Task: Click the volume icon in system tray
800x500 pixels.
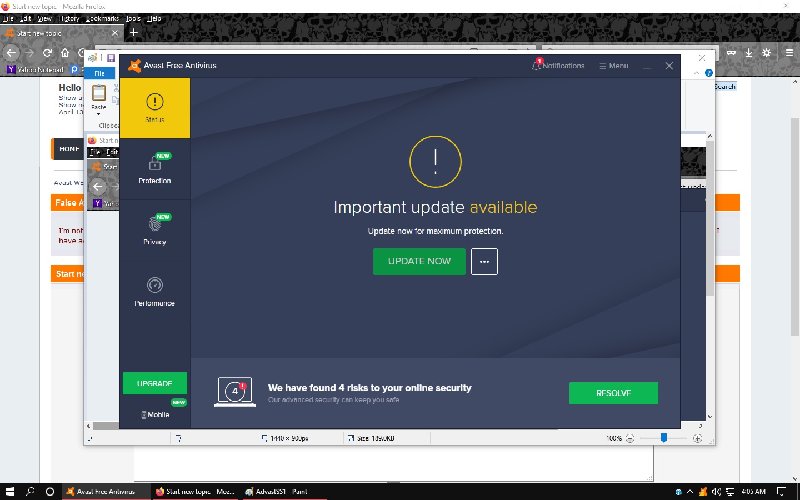Action: 716,492
